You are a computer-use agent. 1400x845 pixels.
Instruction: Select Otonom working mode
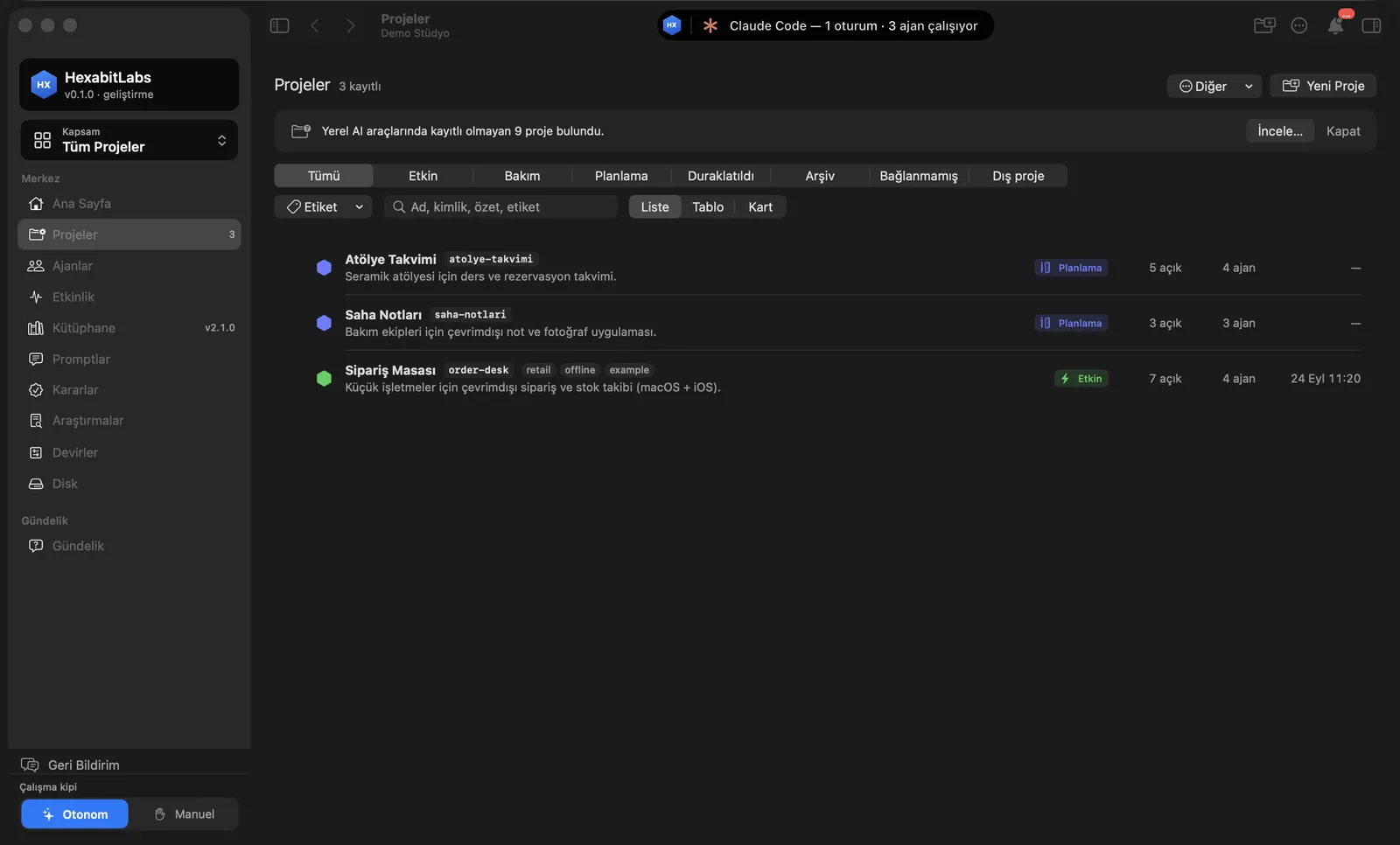point(74,814)
